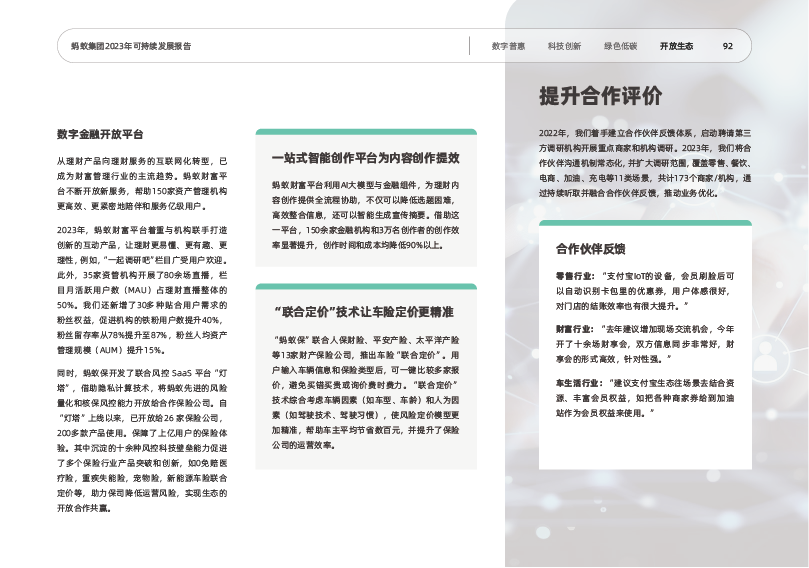The width and height of the screenshot is (809, 568).
Task: Select the highlighted 开放生态 tab
Action: [676, 46]
